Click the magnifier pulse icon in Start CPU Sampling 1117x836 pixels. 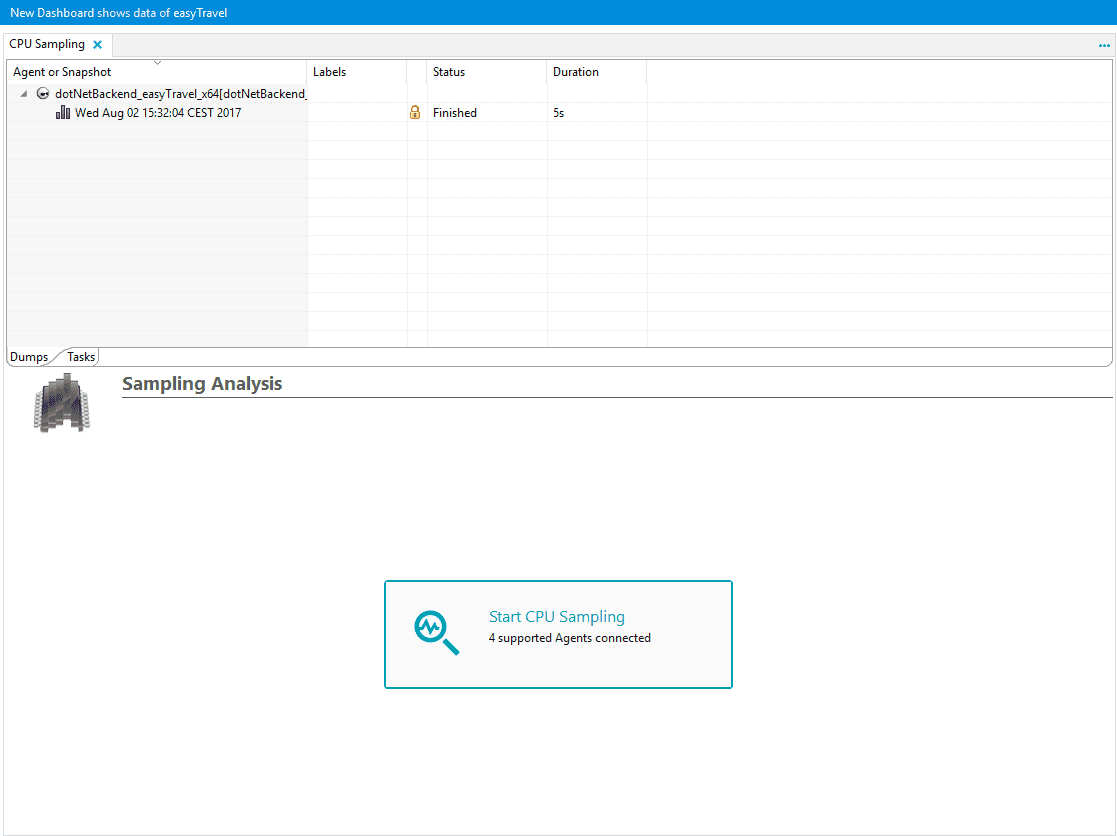tap(437, 632)
